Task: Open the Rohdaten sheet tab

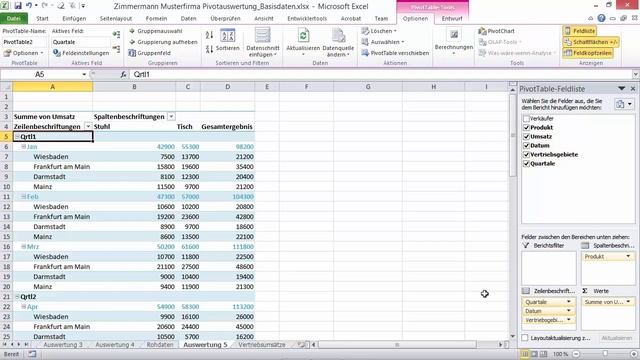Action: (160, 345)
